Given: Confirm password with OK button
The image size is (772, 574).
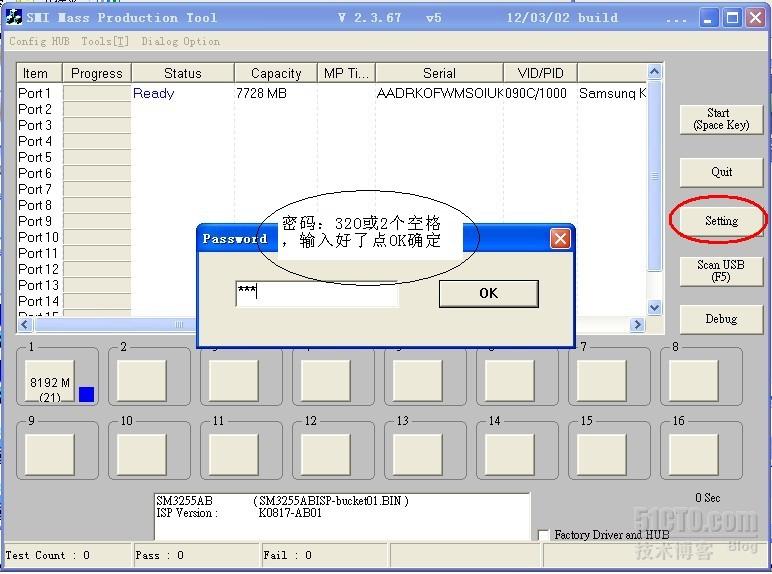Looking at the screenshot, I should click(x=488, y=293).
